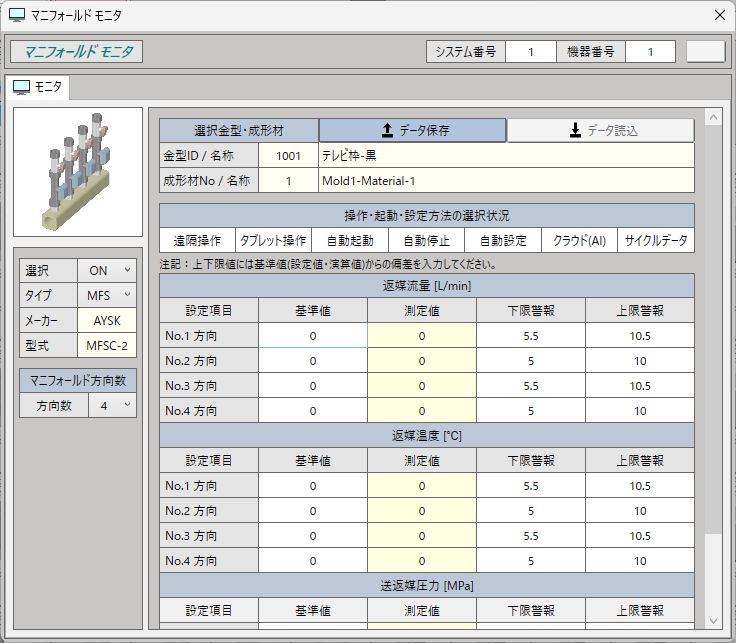Open the 選択 ON dropdown
The image size is (736, 643).
pos(107,270)
